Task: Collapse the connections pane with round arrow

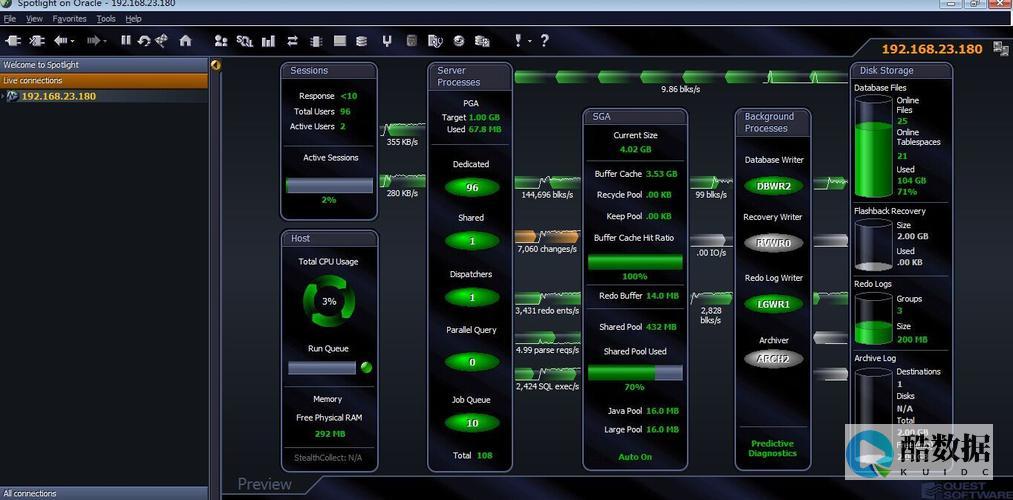Action: (x=216, y=64)
